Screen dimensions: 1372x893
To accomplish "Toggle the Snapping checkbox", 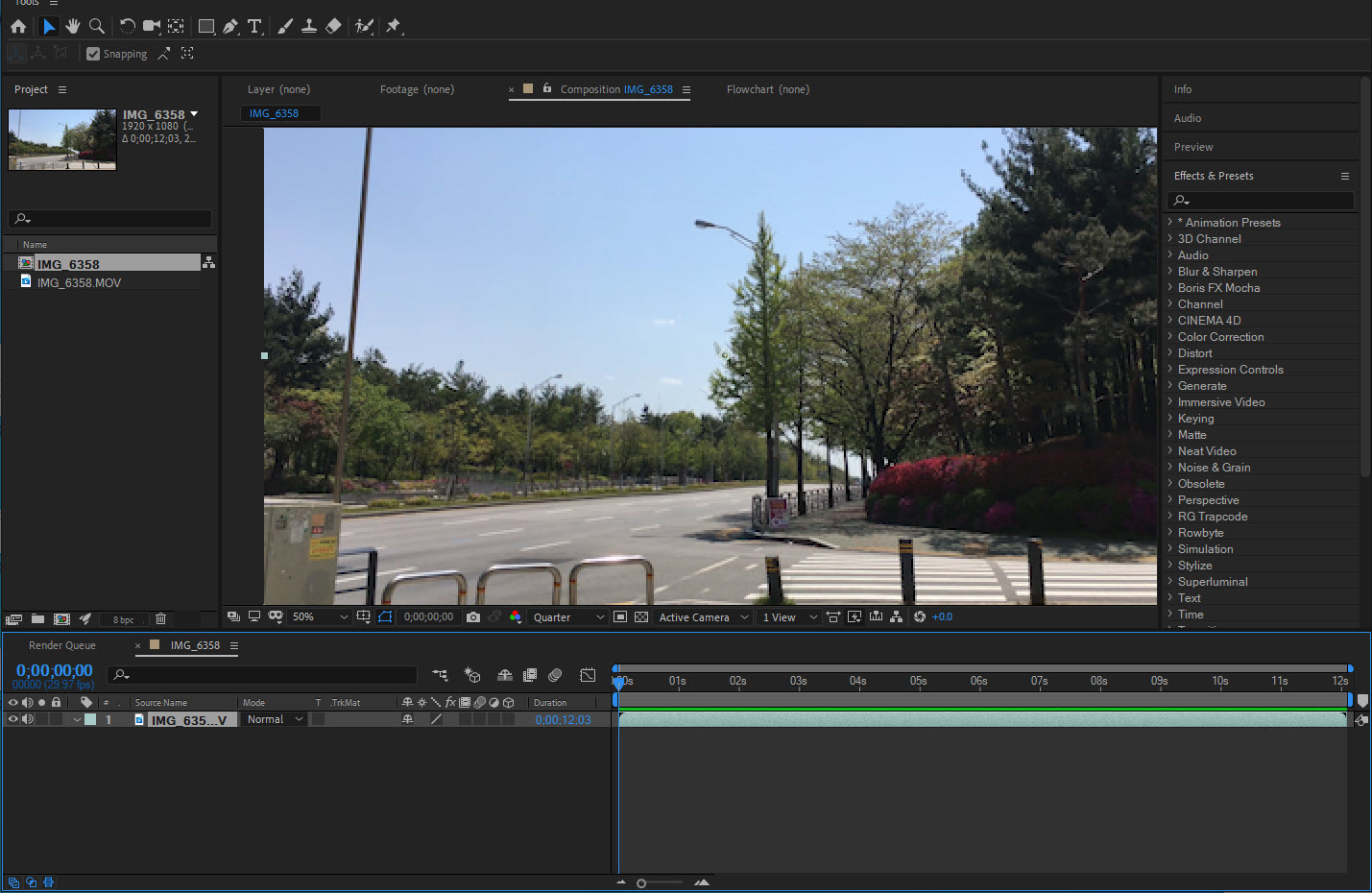I will [93, 54].
